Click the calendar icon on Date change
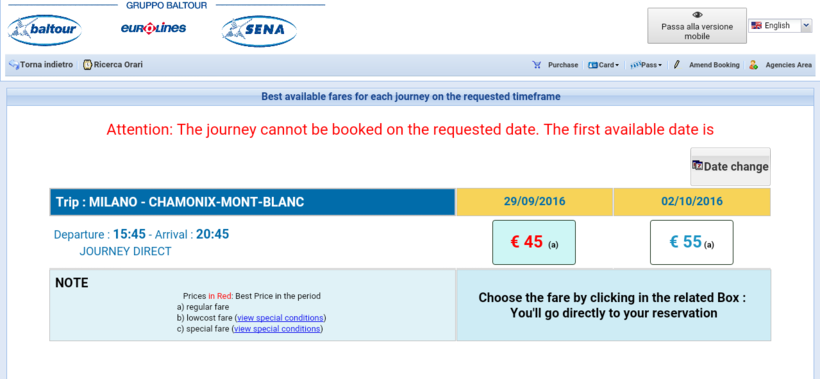This screenshot has height=379, width=820. pyautogui.click(x=697, y=165)
